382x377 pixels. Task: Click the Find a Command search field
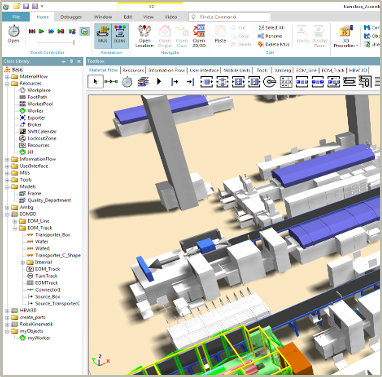tap(229, 17)
